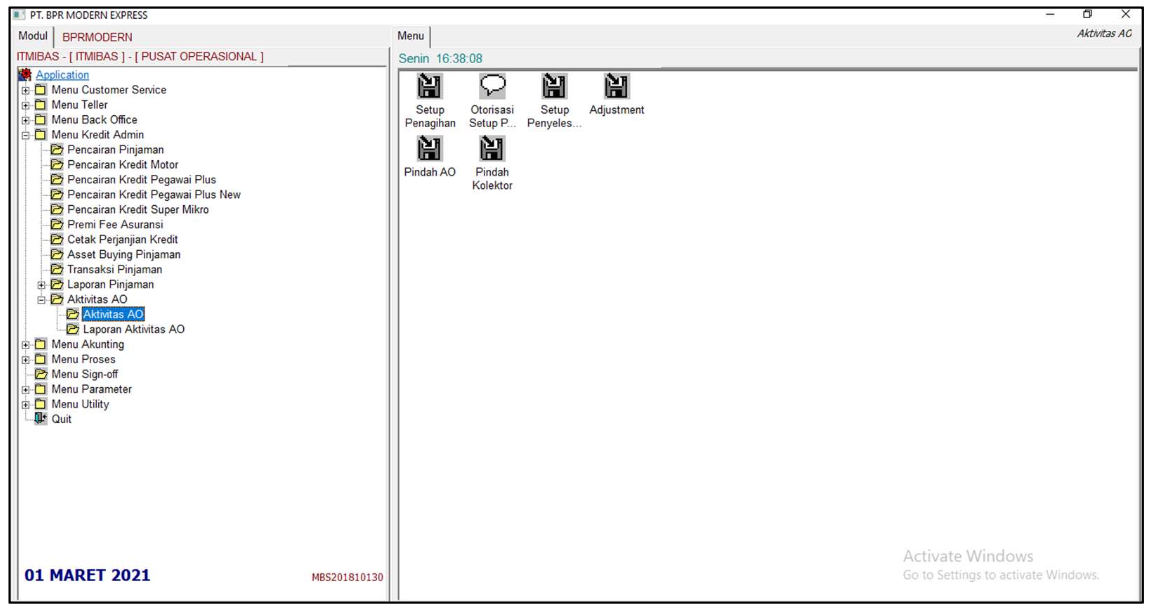
Task: Collapse the Menu Kredit Admin node
Action: (x=26, y=135)
